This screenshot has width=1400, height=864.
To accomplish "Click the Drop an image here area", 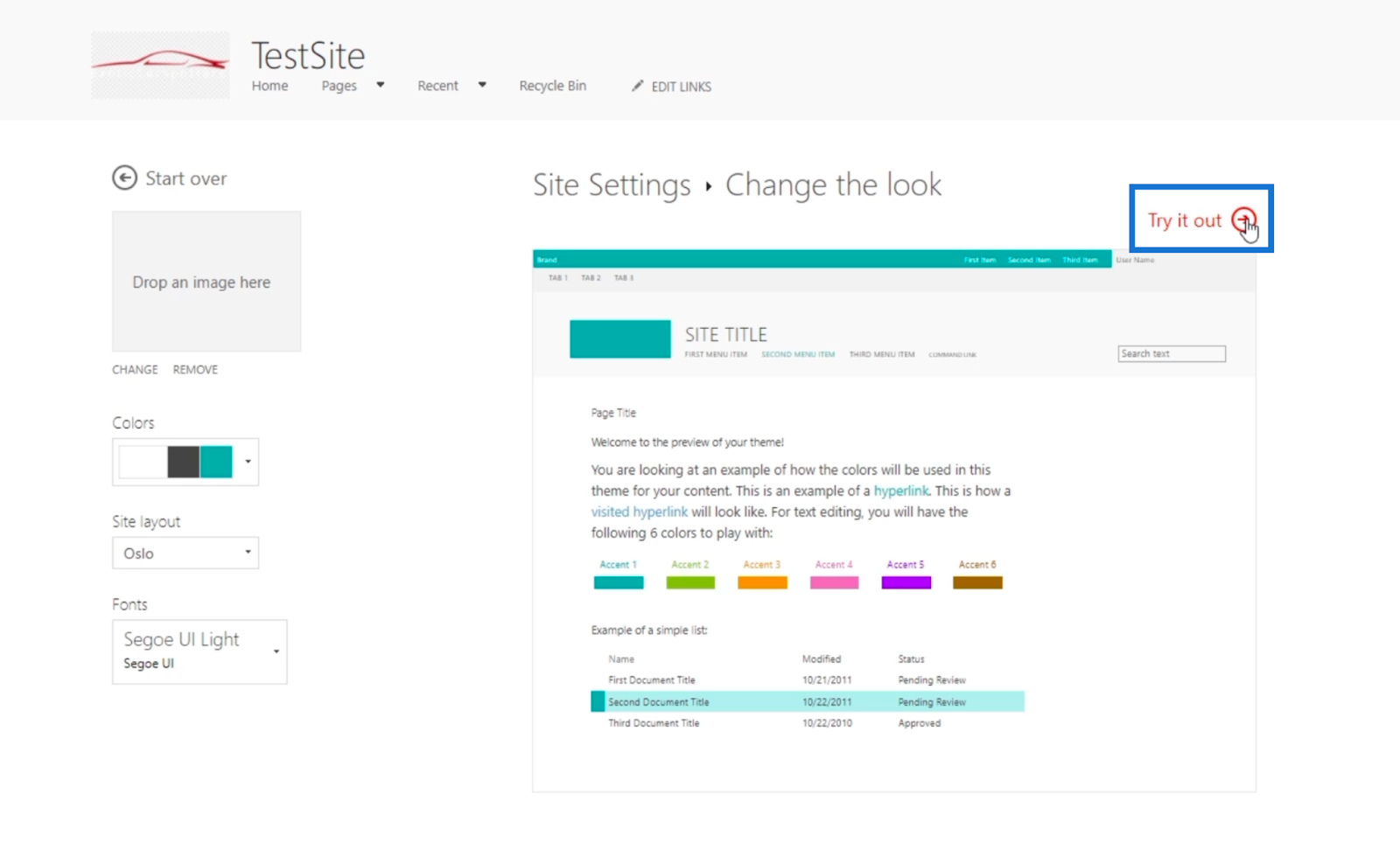I will (x=206, y=282).
